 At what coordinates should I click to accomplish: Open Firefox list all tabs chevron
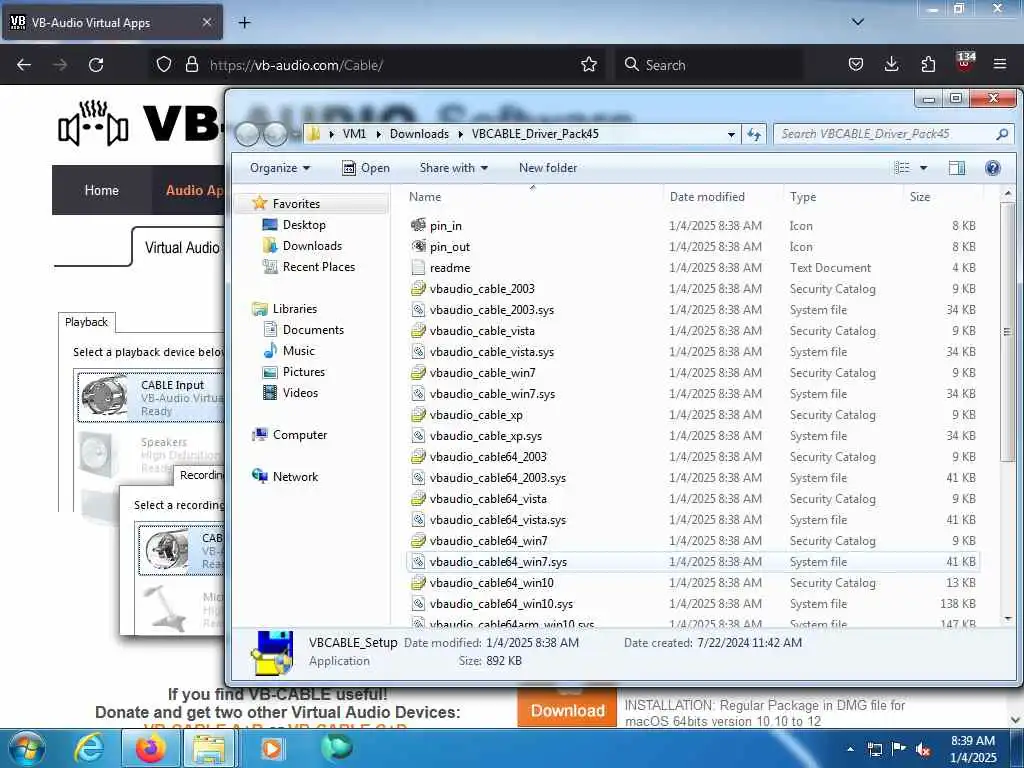point(857,22)
